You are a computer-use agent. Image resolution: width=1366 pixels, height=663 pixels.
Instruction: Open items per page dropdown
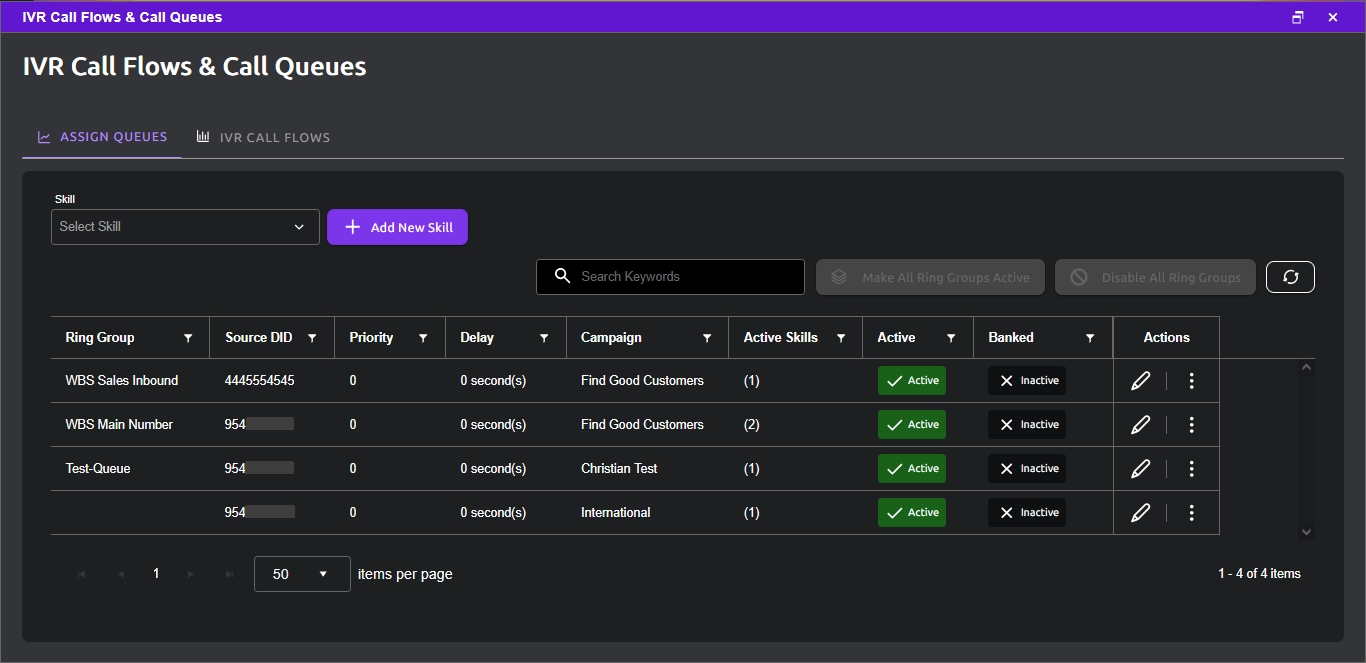tap(302, 574)
